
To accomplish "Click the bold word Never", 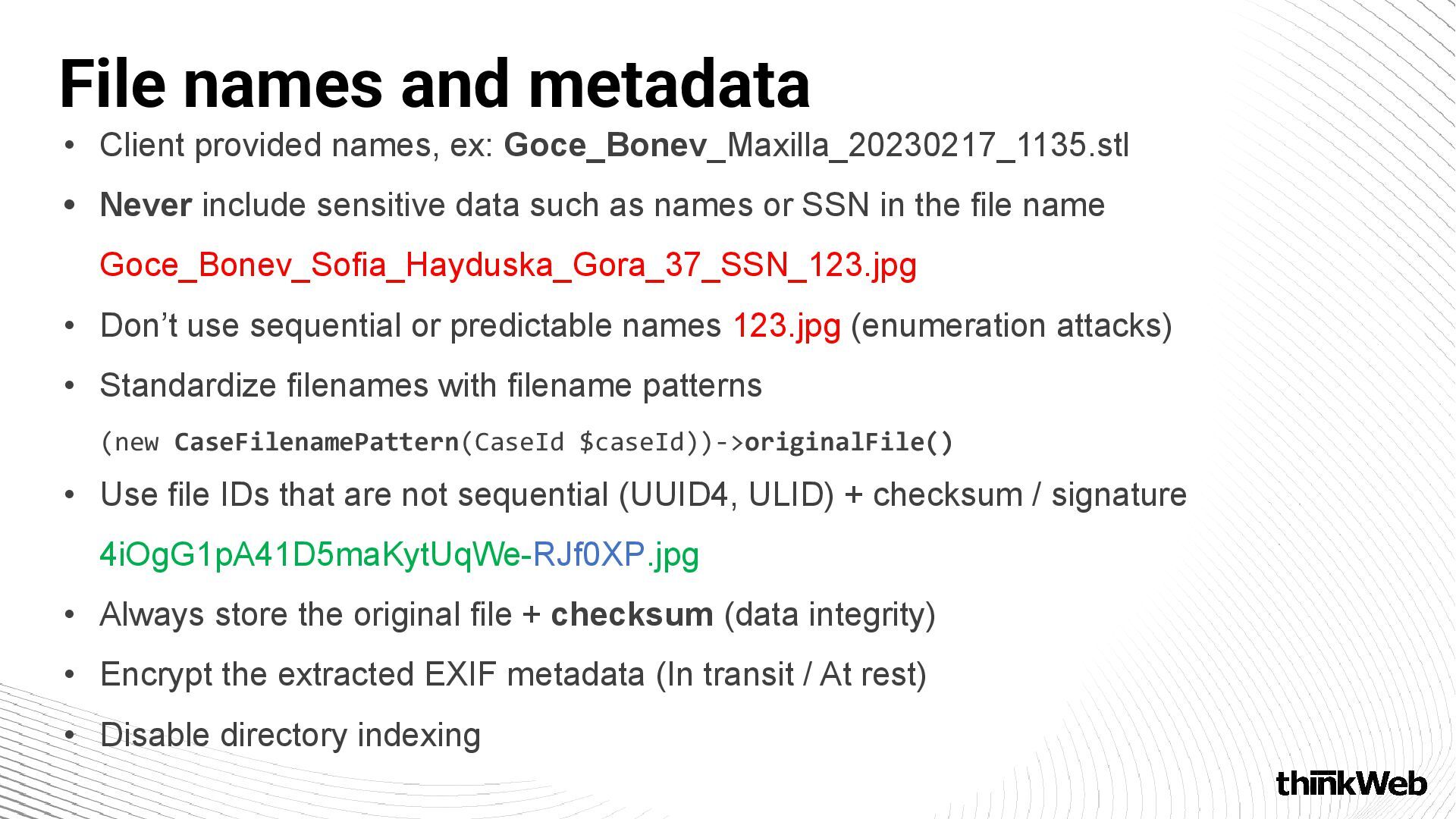I will (146, 205).
